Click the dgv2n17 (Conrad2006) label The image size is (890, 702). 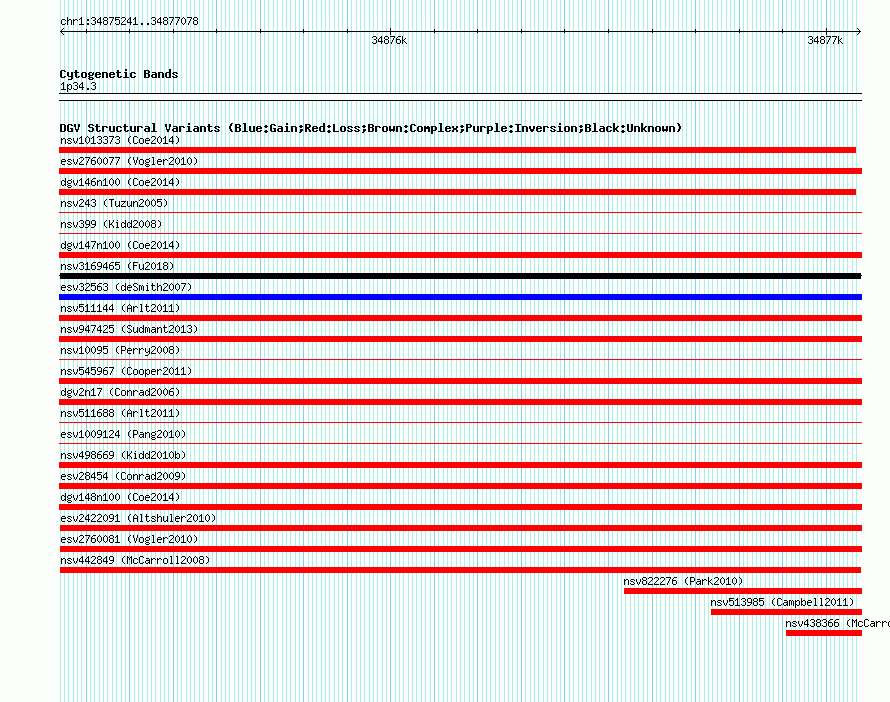[x=120, y=392]
